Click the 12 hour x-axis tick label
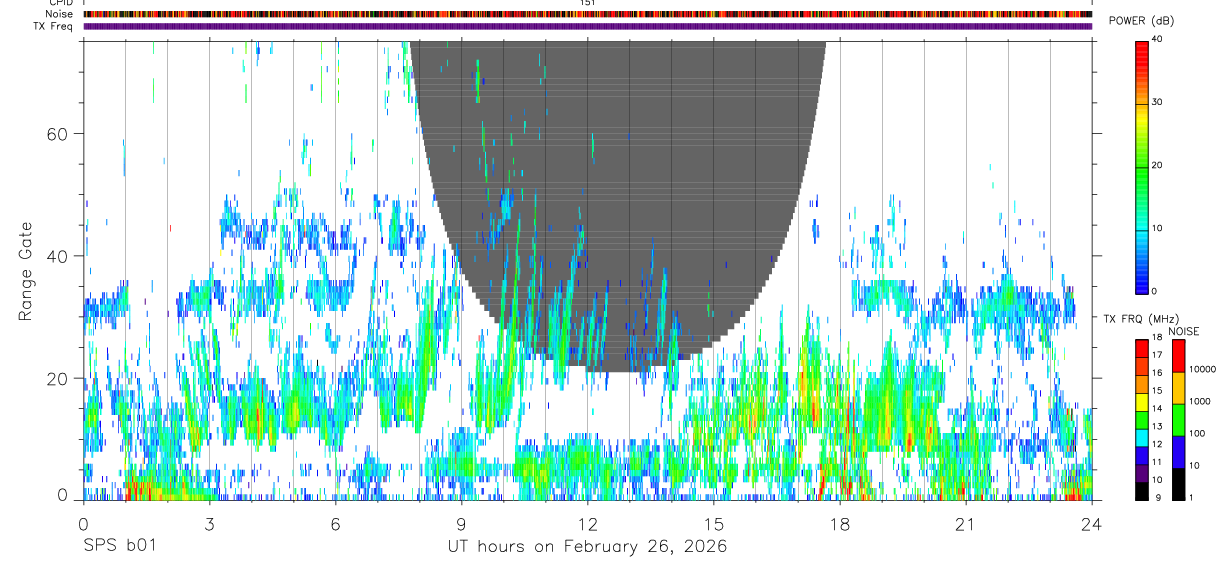The height and width of the screenshot is (567, 1228). click(x=587, y=523)
